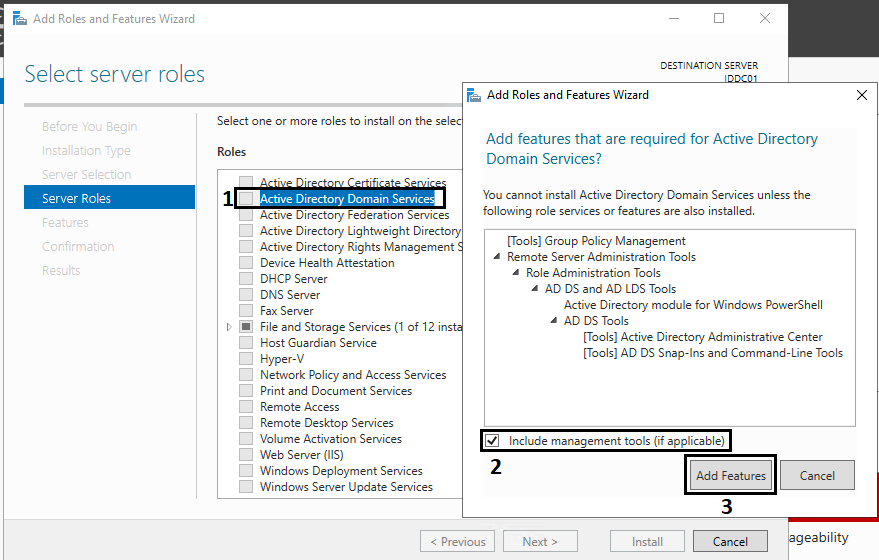Click the wizard icon in popup dialog title bar
Screen dimensions: 879x560
[x=474, y=95]
